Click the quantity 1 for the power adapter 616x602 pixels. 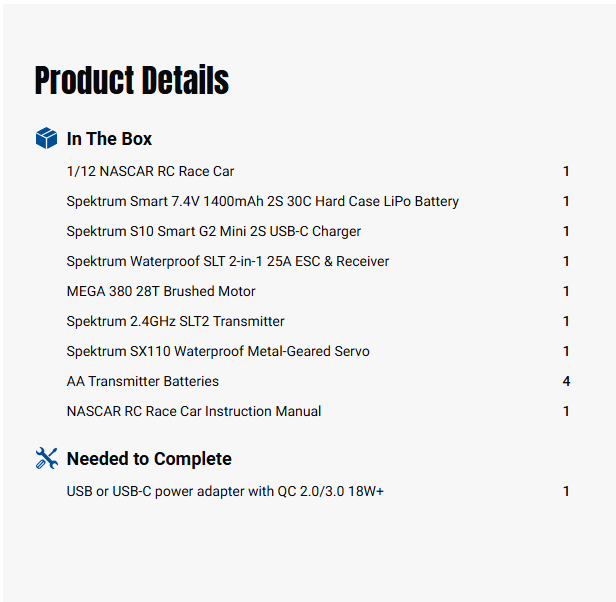[566, 491]
